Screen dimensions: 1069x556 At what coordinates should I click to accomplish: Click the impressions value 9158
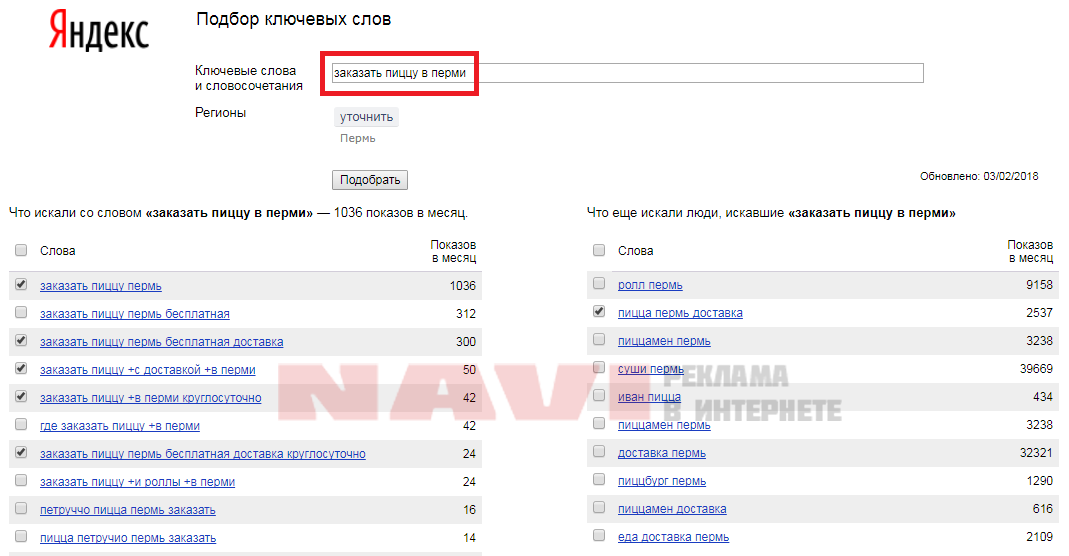click(x=1039, y=285)
